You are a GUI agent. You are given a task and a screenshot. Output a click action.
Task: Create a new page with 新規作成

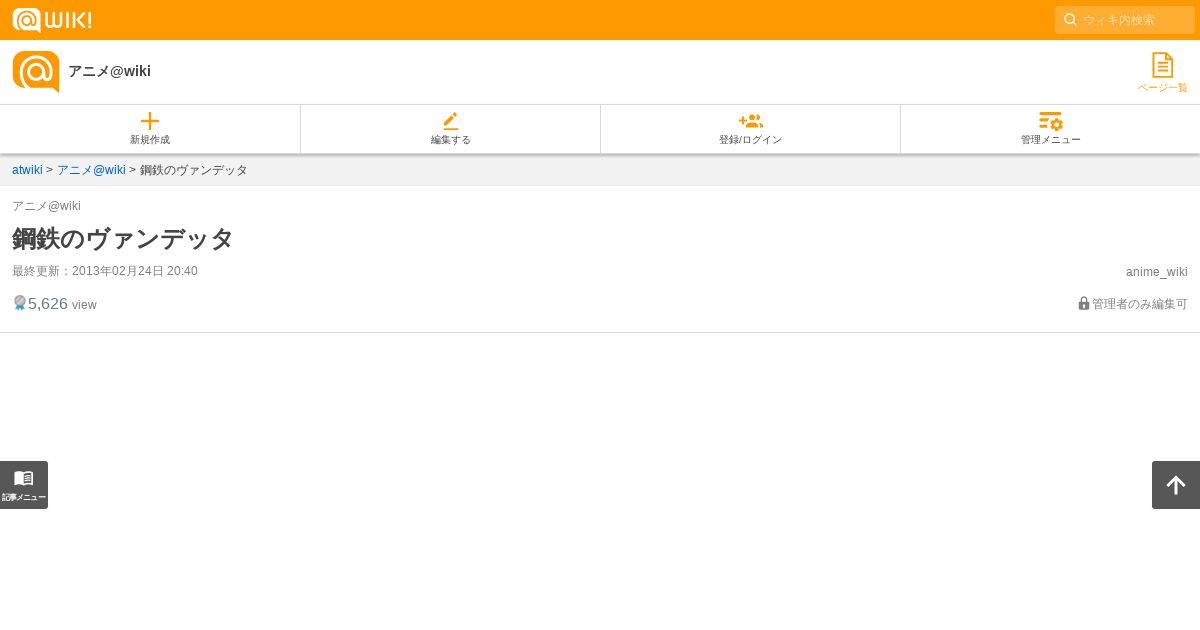pos(150,129)
